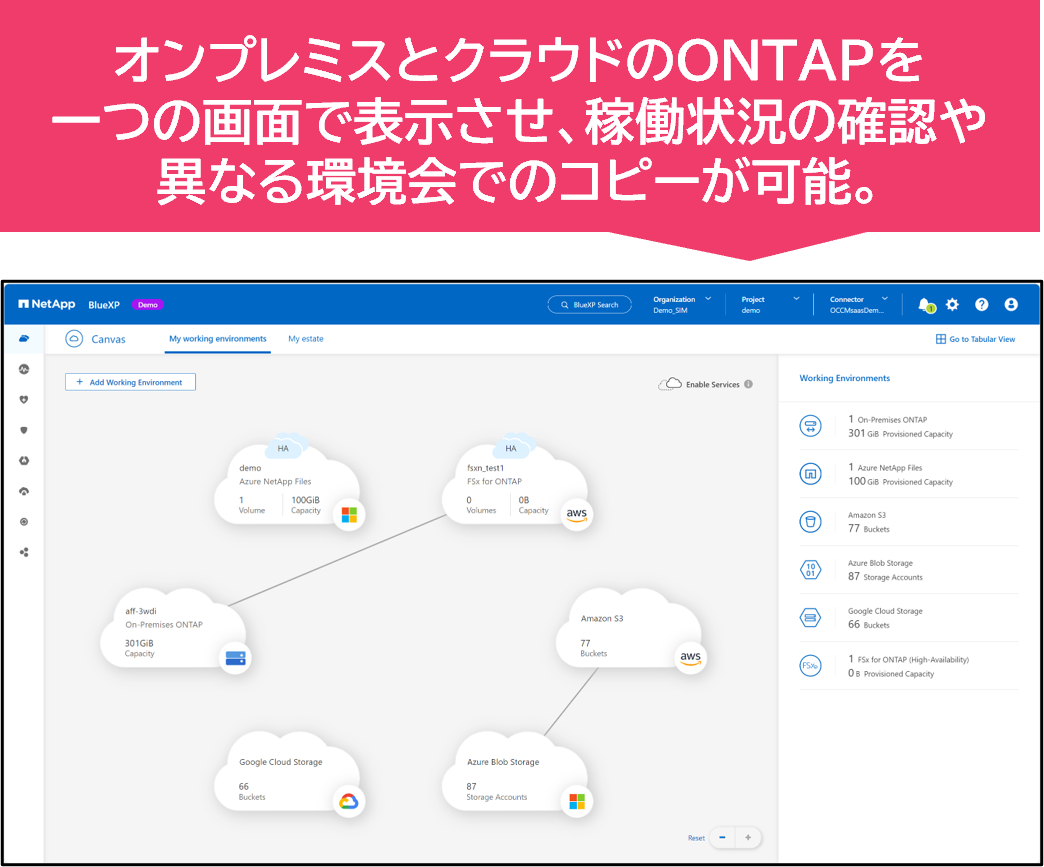Click the aws logo on fsxn_test1 cloud
This screenshot has height=867, width=1044.
tap(577, 514)
